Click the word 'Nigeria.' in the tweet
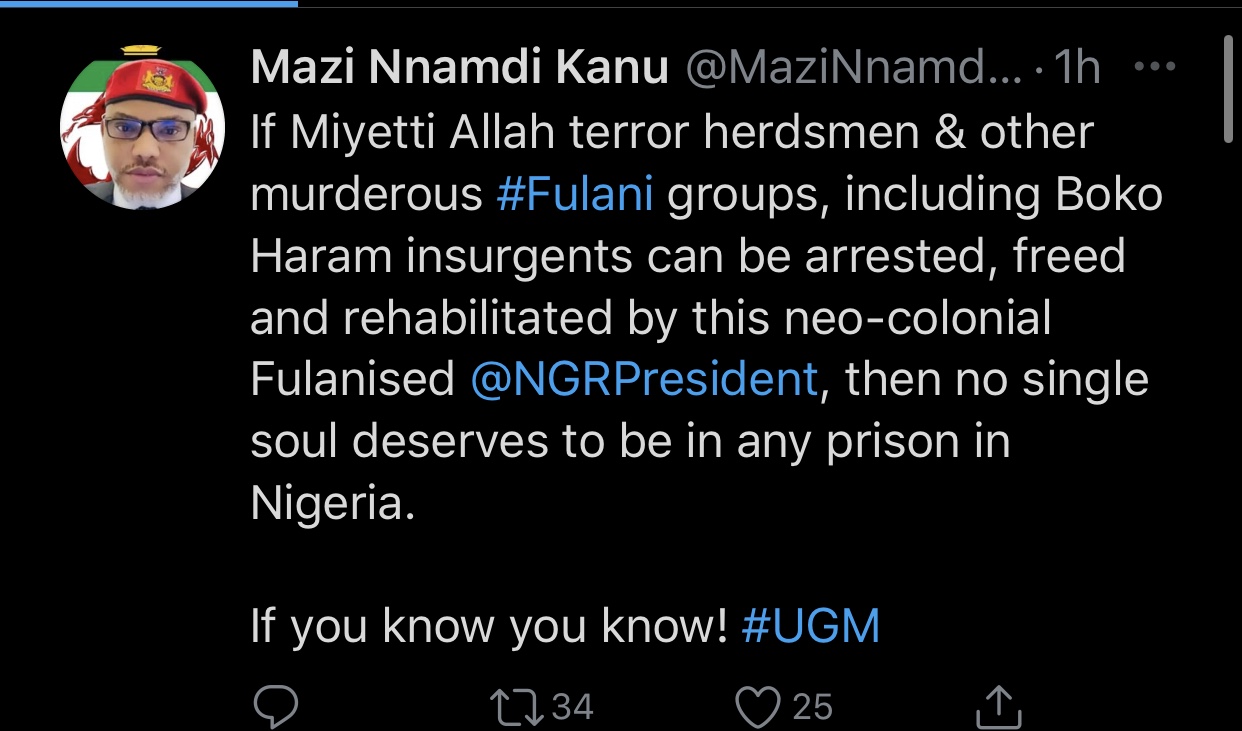 tap(332, 503)
